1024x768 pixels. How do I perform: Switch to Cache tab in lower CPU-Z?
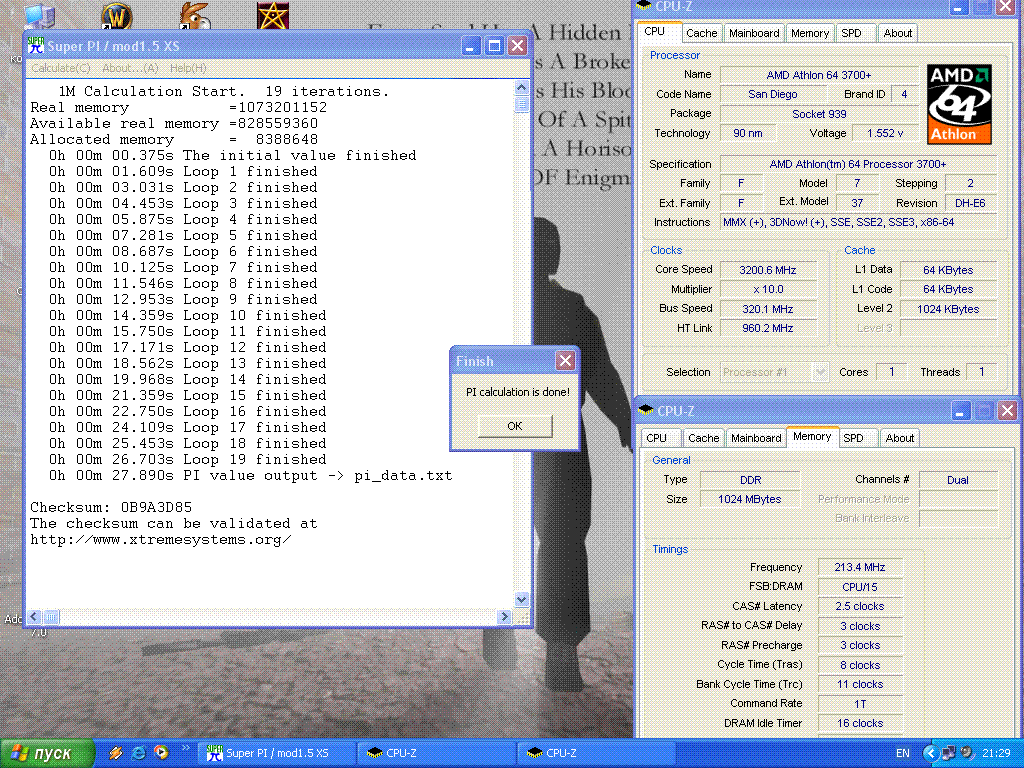click(703, 438)
